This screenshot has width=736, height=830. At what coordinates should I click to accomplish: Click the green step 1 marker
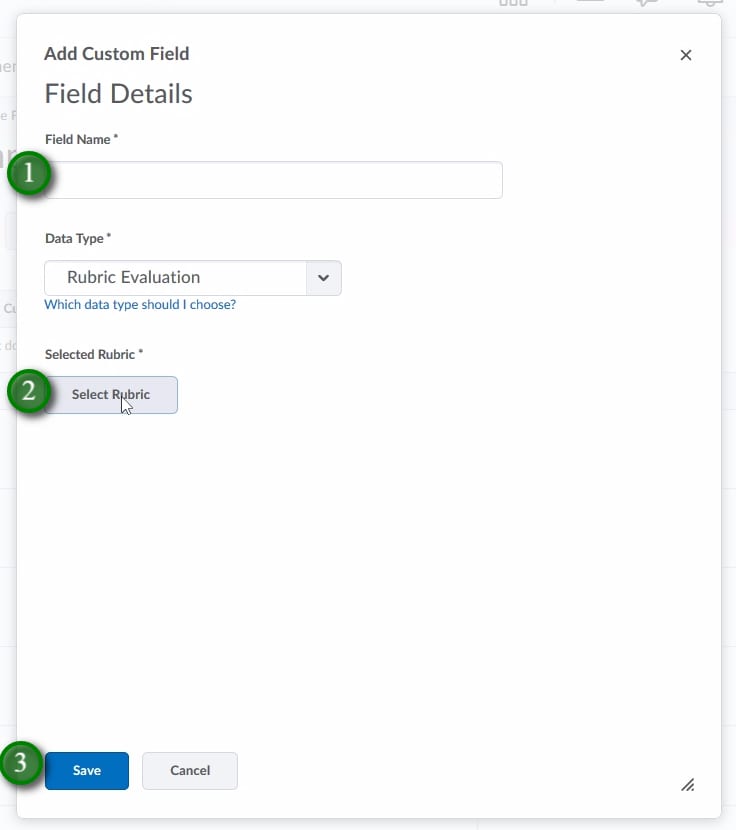[x=29, y=174]
